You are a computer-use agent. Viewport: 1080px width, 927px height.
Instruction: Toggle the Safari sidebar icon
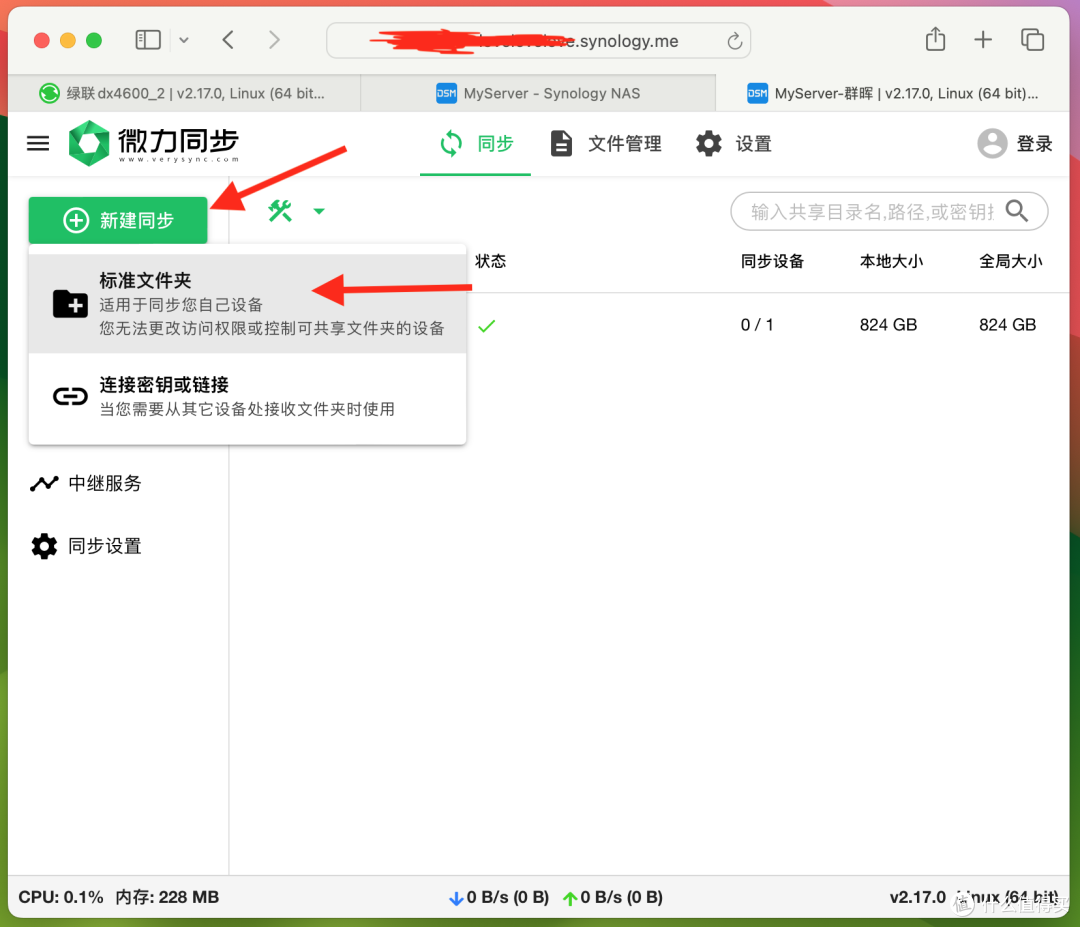point(147,39)
